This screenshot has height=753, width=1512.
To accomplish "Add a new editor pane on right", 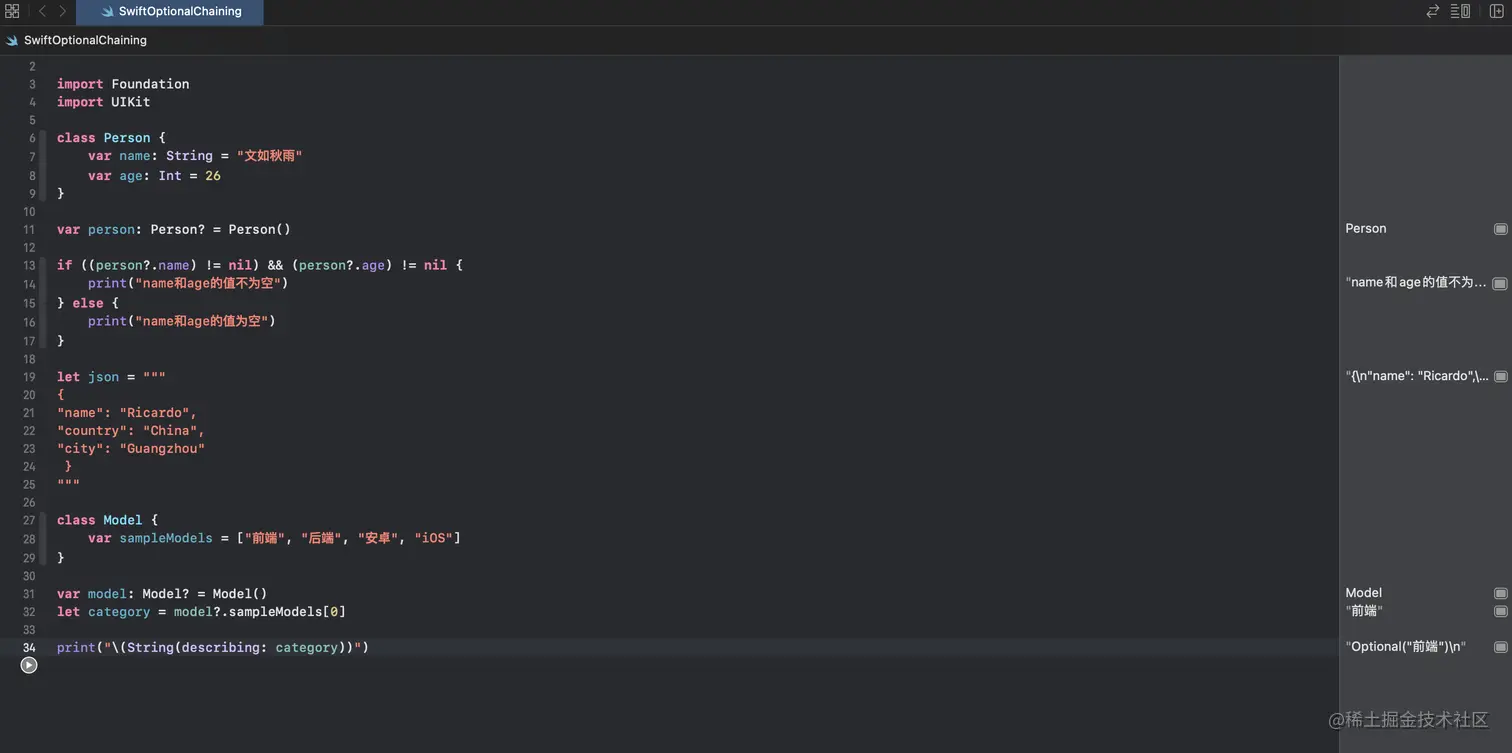I will 1496,11.
